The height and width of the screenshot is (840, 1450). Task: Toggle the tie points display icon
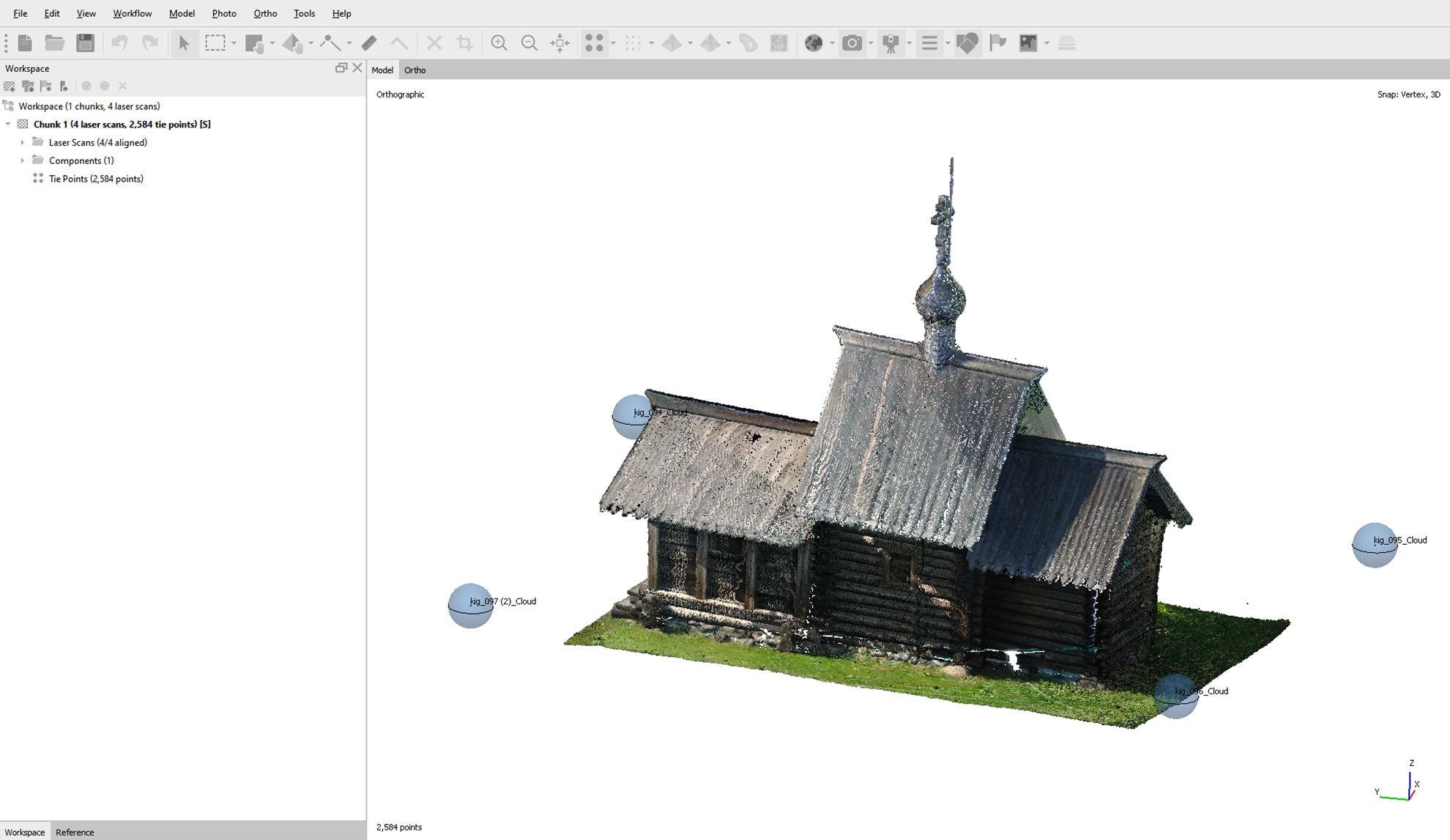pyautogui.click(x=594, y=43)
